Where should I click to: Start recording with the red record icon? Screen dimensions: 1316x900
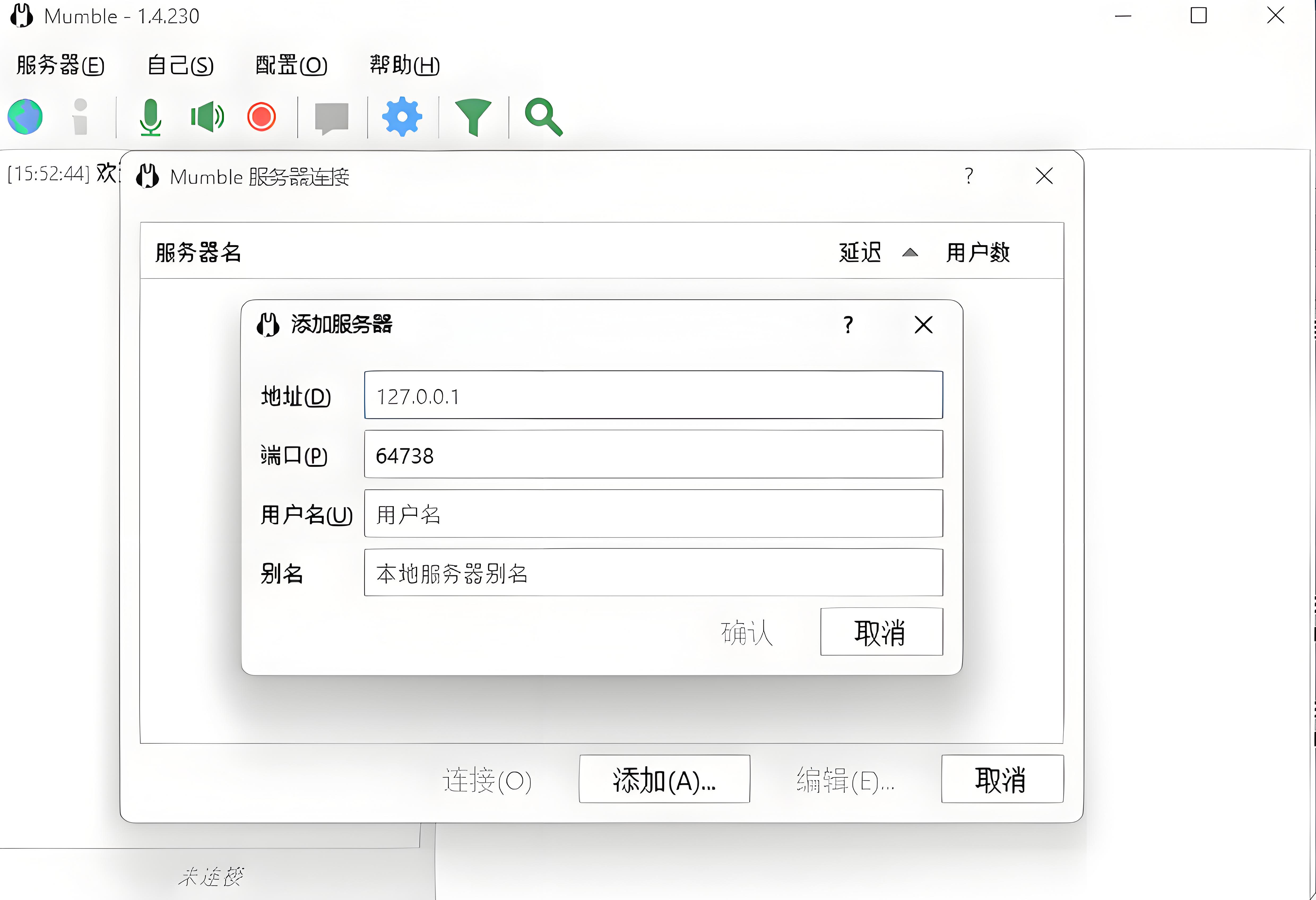pyautogui.click(x=261, y=117)
